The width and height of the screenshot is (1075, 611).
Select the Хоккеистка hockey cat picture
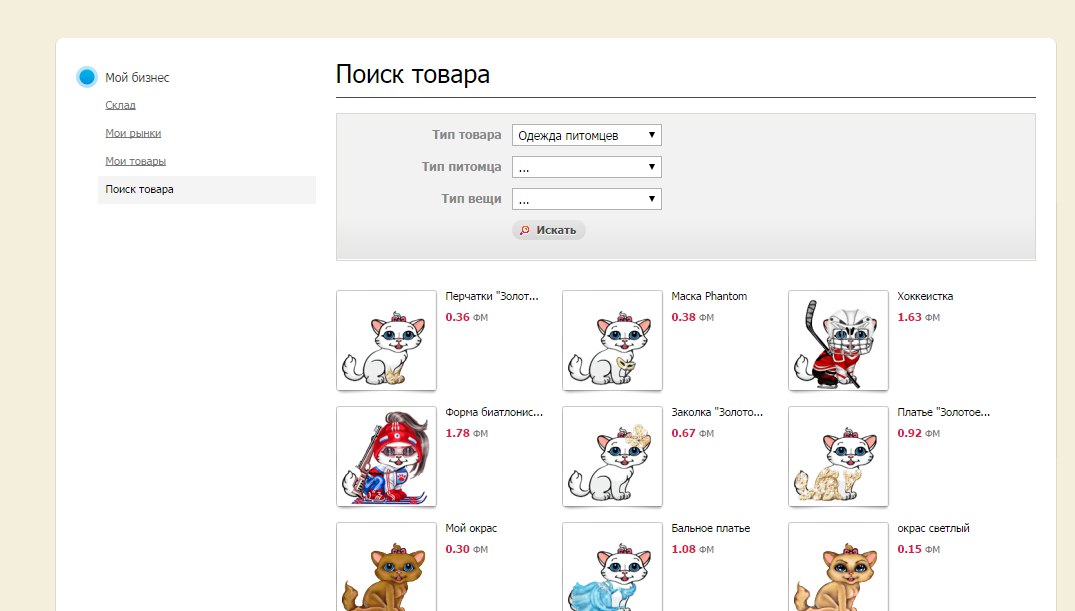coord(838,341)
